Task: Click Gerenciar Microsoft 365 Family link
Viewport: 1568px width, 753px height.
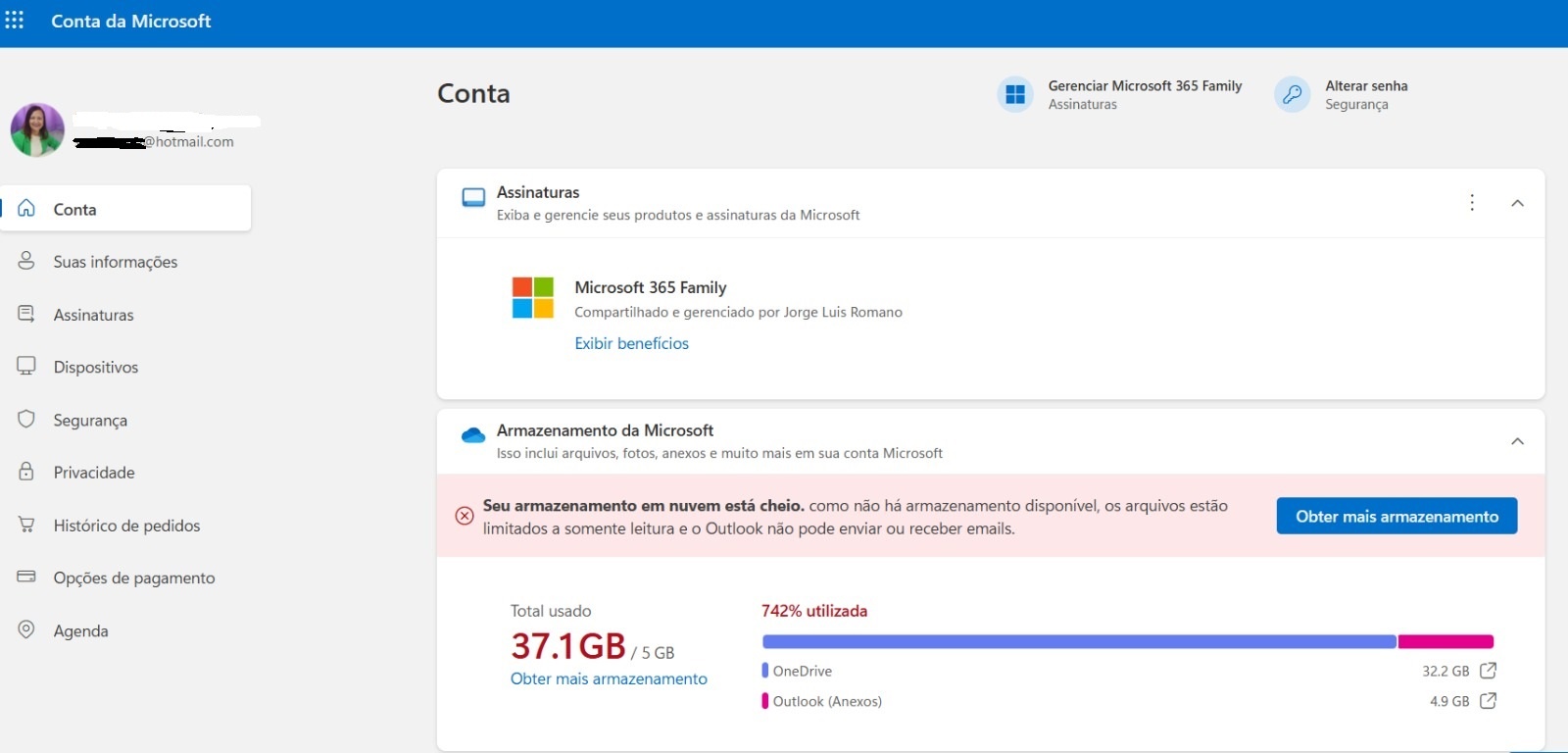Action: click(1145, 85)
